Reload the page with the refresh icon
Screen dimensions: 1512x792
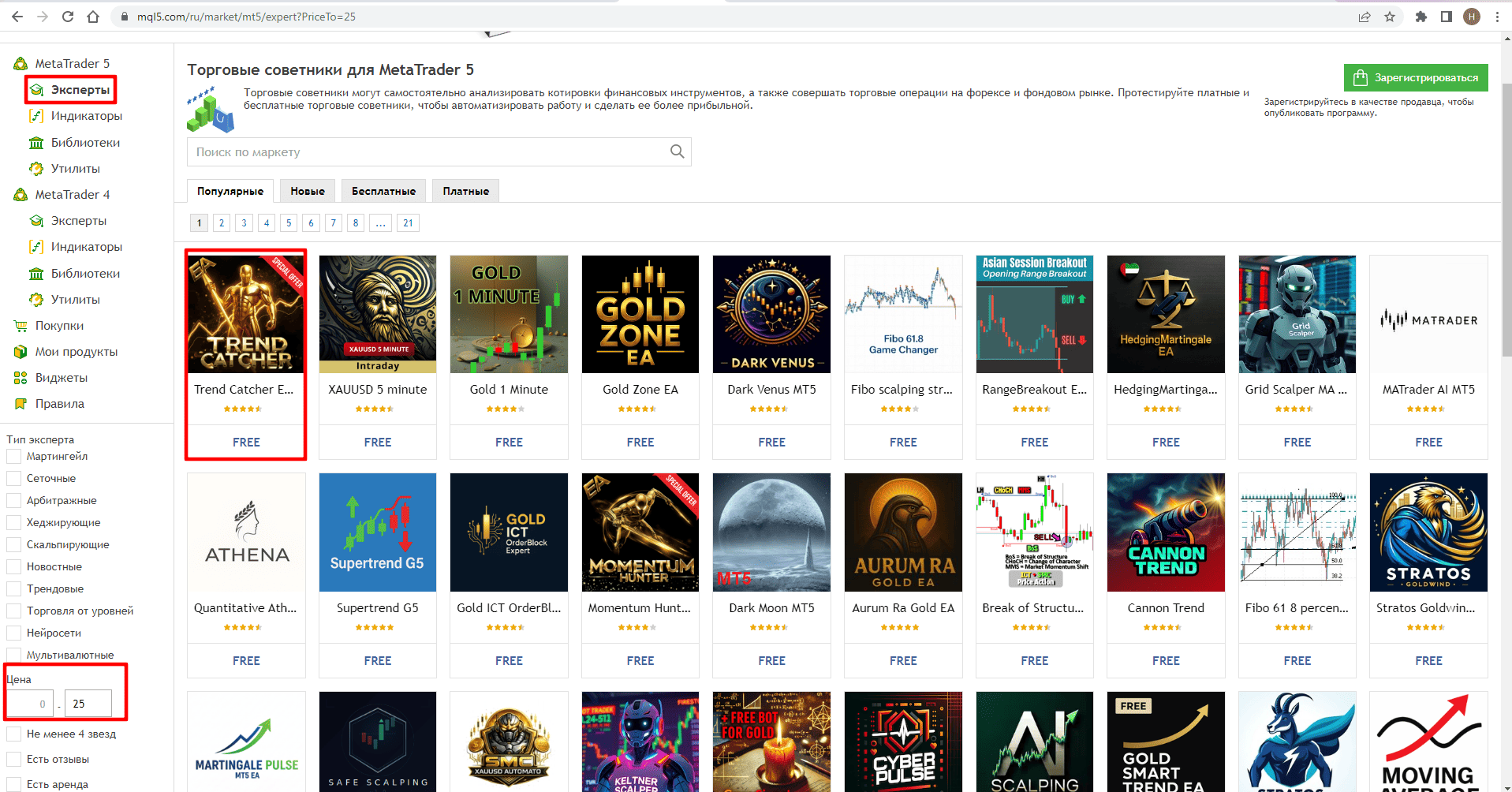(68, 17)
